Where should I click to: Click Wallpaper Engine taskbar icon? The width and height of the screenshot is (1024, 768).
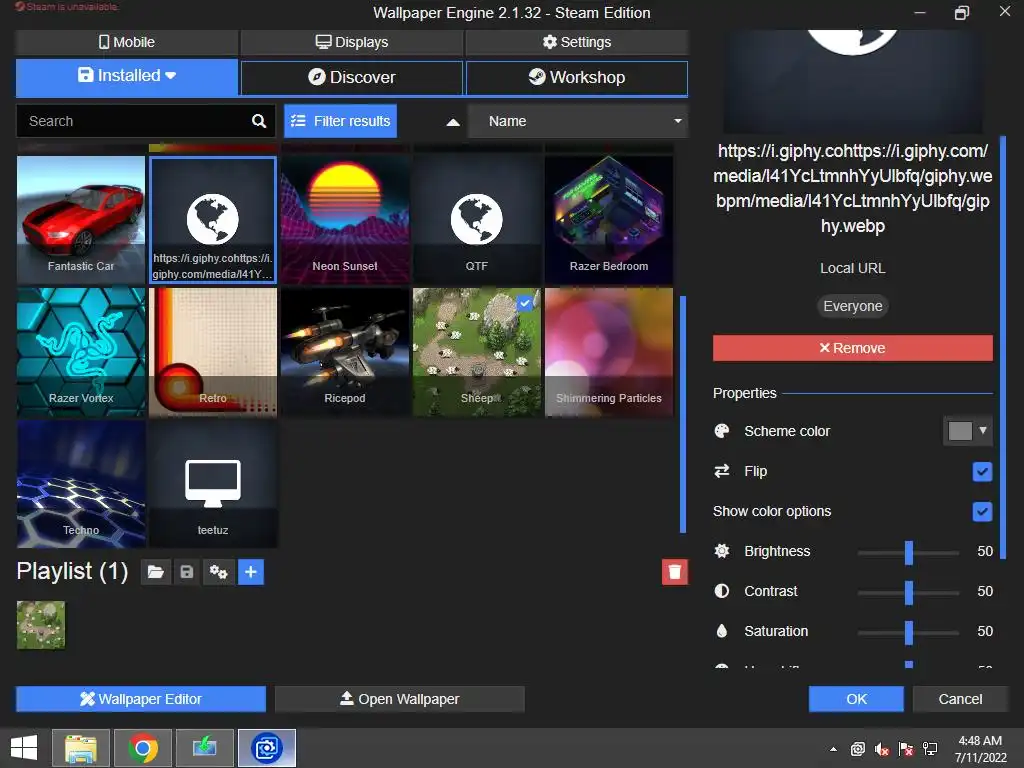[266, 748]
